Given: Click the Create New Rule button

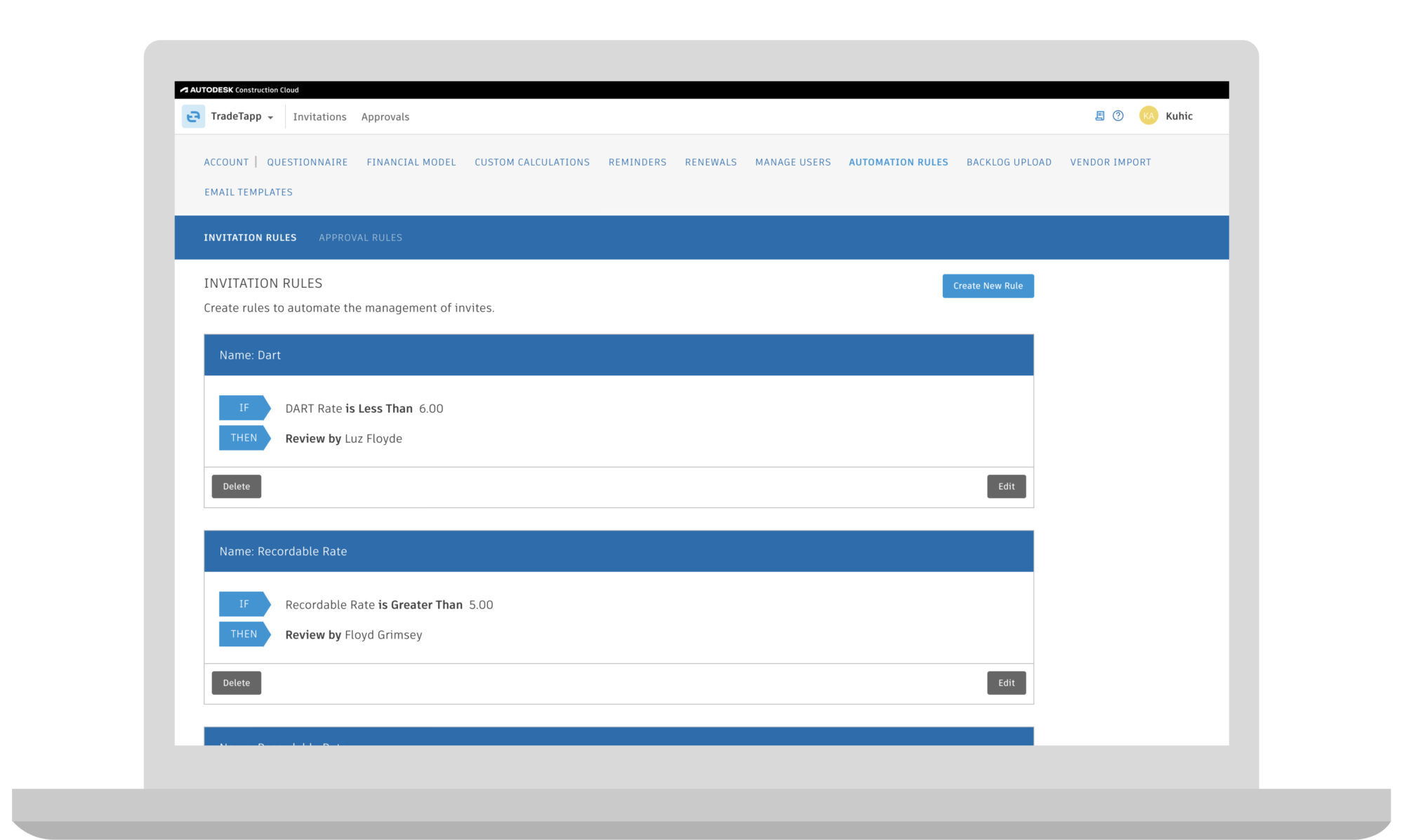Looking at the screenshot, I should pyautogui.click(x=988, y=286).
